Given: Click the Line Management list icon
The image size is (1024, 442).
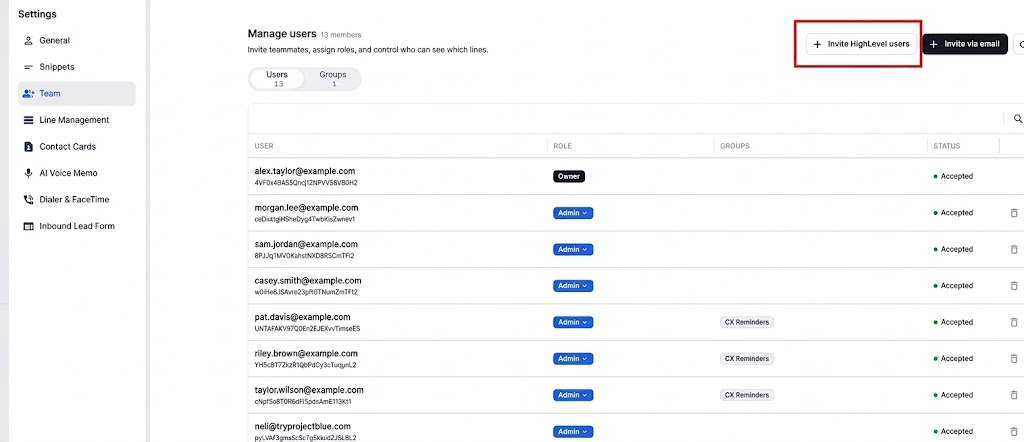Looking at the screenshot, I should pyautogui.click(x=28, y=120).
